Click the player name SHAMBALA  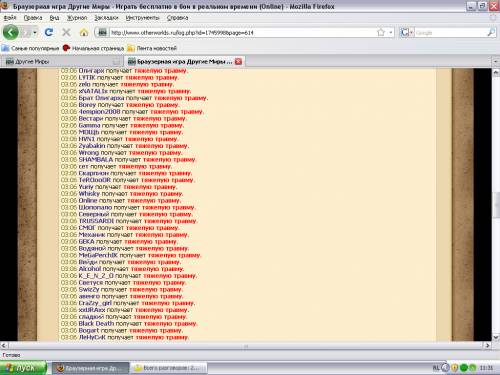96,160
